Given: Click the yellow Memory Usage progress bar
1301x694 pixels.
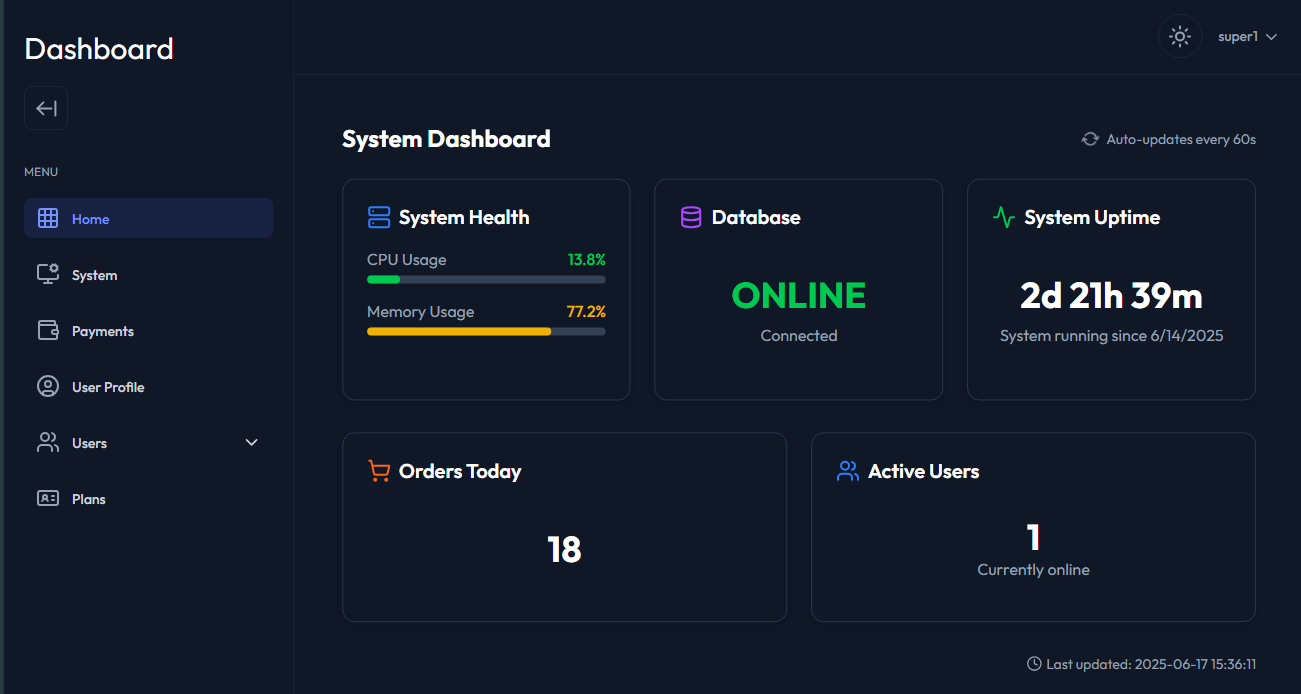Looking at the screenshot, I should 459,331.
